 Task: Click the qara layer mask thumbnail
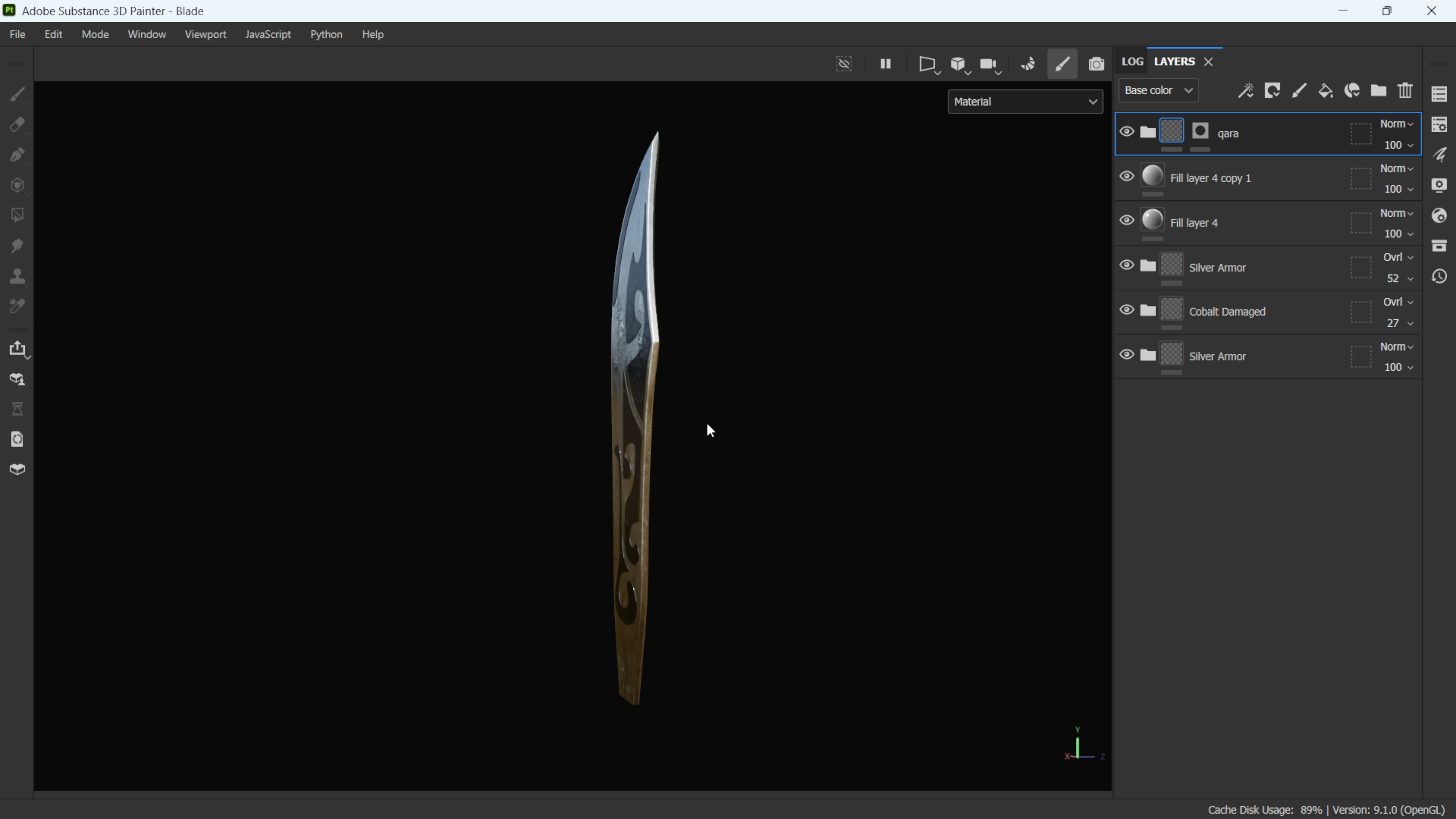[x=1200, y=131]
